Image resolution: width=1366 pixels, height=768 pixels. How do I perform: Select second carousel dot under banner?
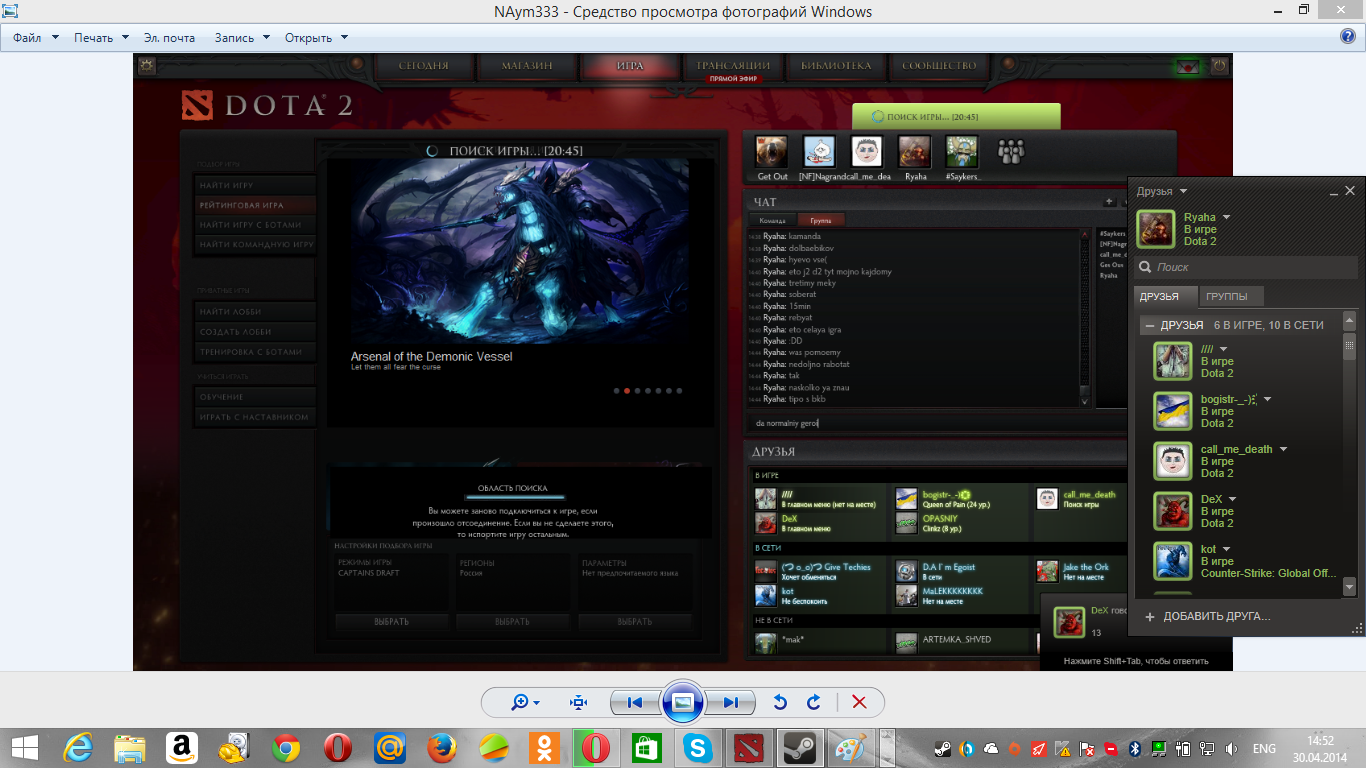coord(627,391)
